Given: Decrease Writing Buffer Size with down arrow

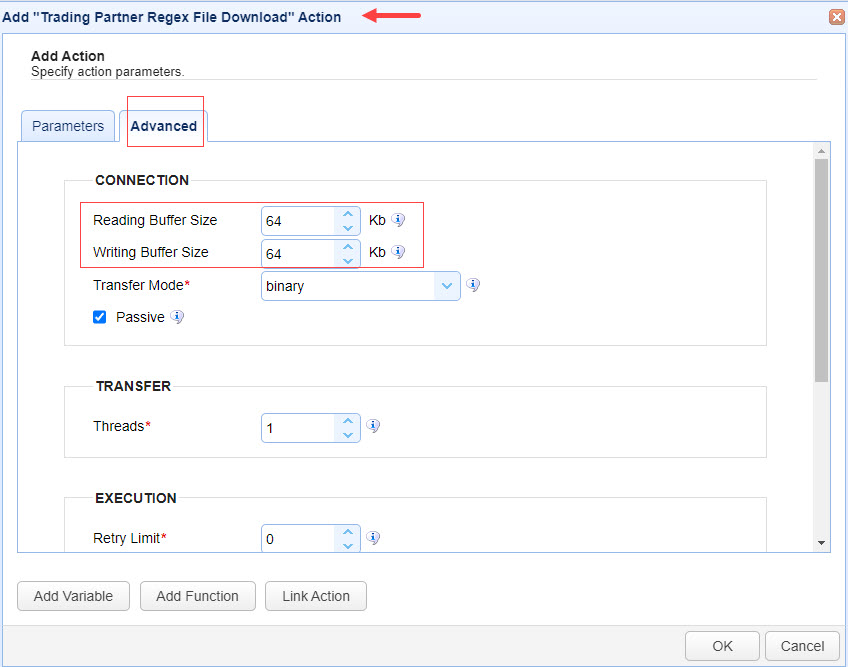Looking at the screenshot, I should click(x=347, y=260).
